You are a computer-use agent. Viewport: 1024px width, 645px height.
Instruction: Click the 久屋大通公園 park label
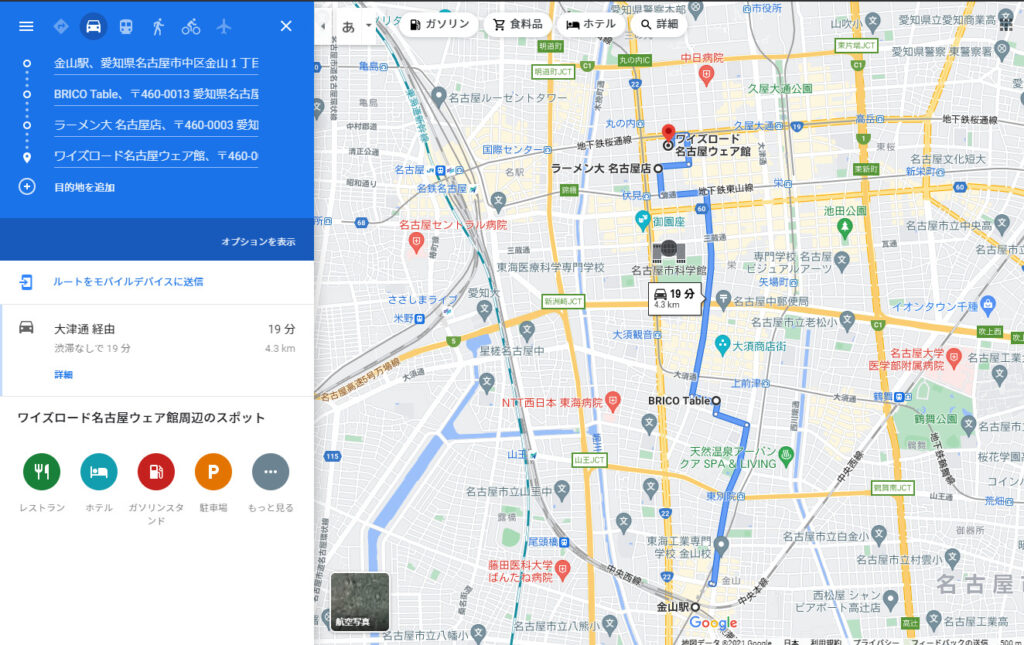(780, 89)
